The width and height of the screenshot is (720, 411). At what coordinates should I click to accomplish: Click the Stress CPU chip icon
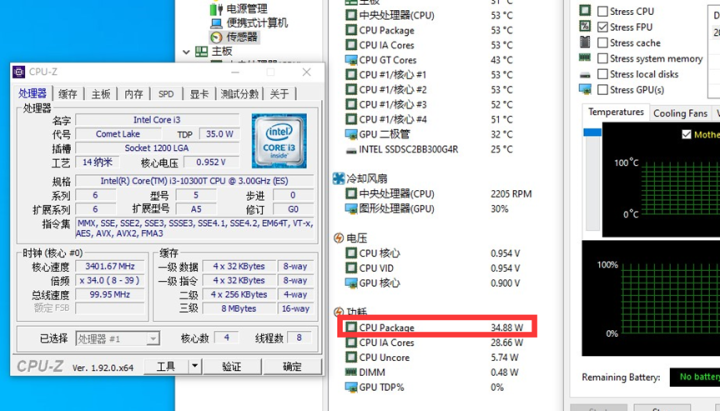tap(585, 10)
